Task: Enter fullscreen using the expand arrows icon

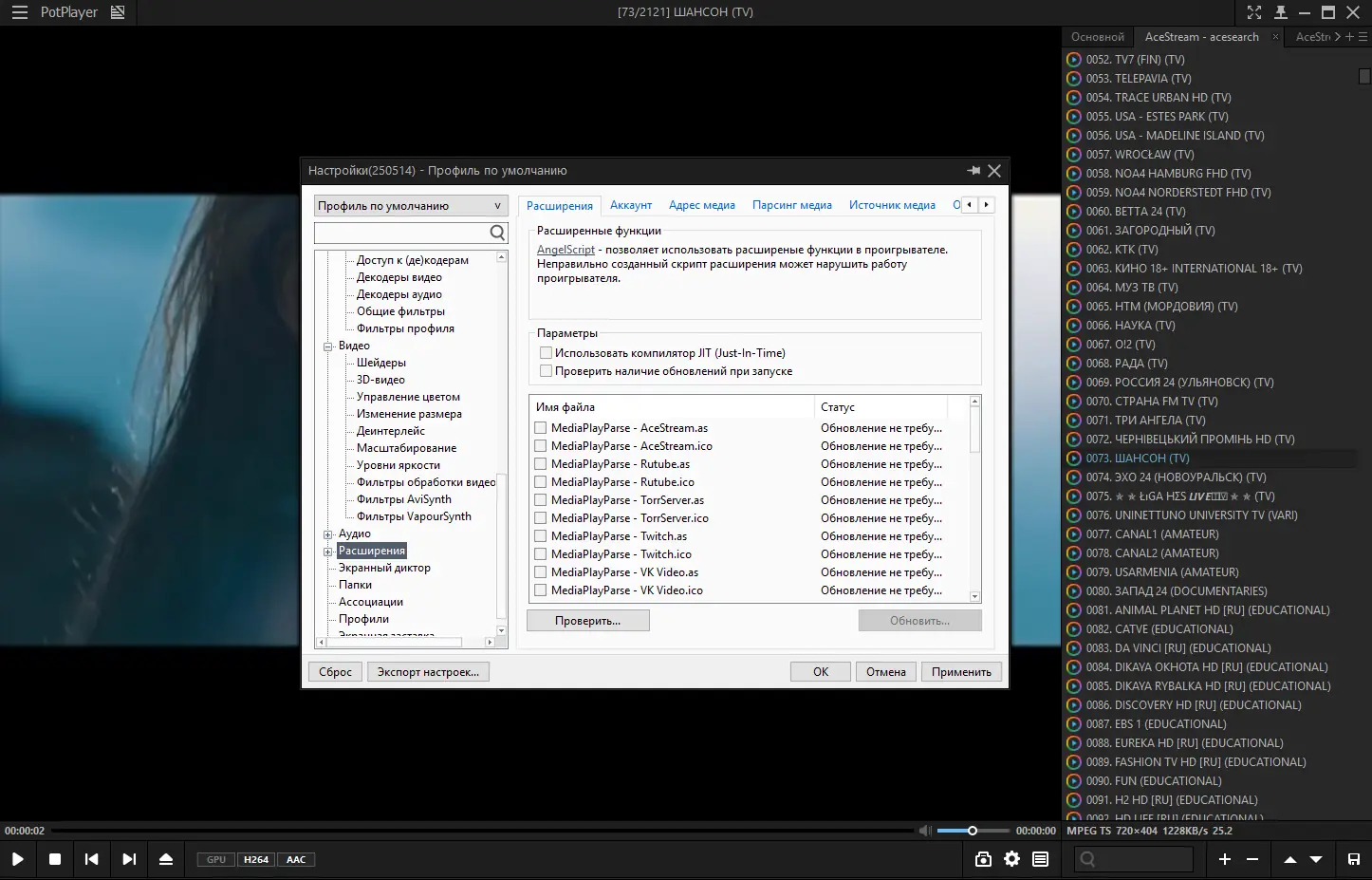Action: (x=1254, y=12)
